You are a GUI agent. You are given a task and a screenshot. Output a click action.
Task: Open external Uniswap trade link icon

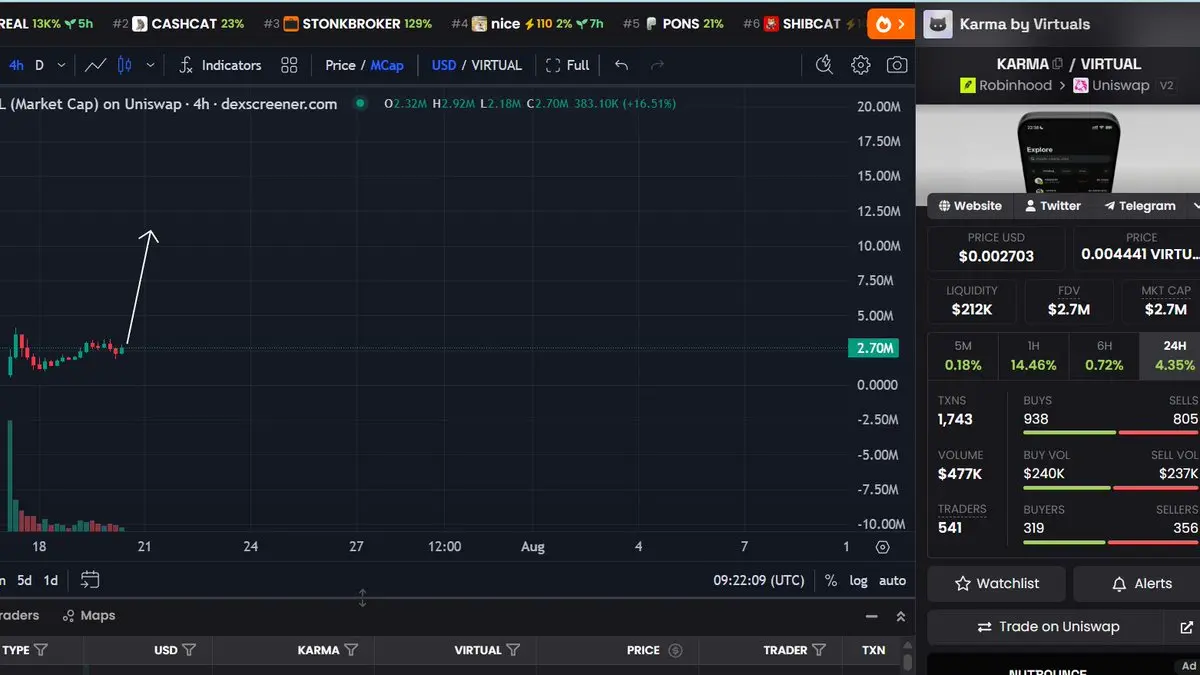[1186, 627]
